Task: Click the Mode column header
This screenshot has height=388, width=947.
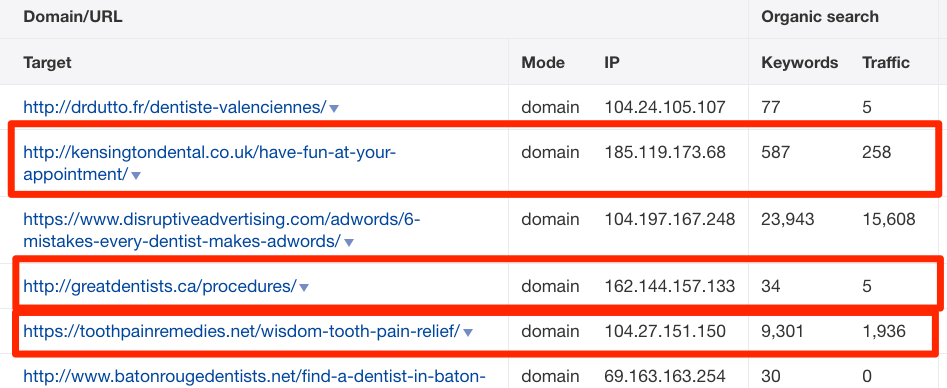Action: click(543, 63)
